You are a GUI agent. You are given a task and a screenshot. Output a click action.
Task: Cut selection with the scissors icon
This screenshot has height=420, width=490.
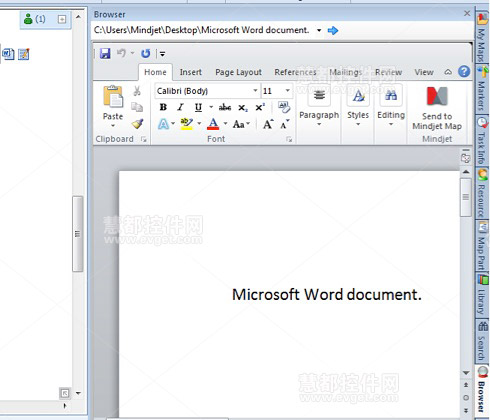point(137,91)
